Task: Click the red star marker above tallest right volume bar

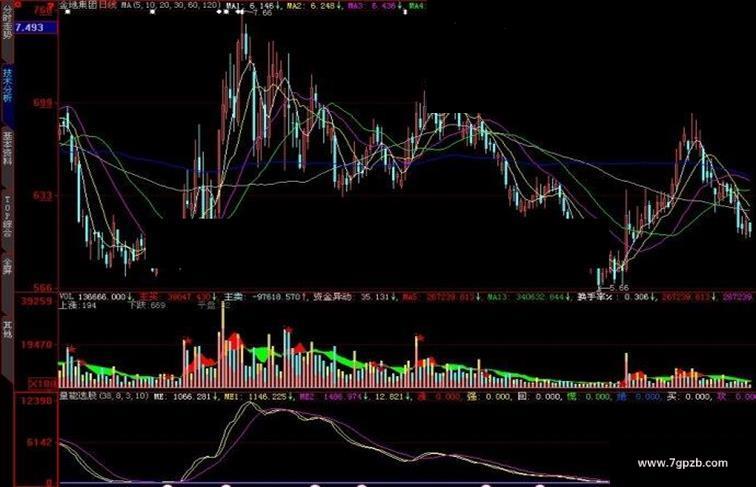Action: point(421,338)
